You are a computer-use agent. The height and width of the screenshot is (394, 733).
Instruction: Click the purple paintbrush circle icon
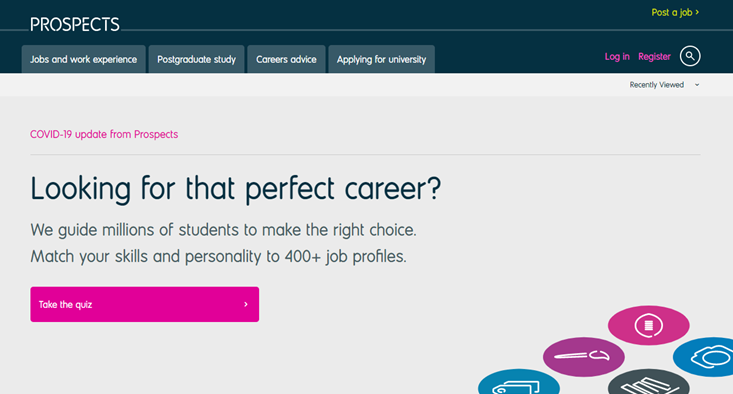[583, 357]
